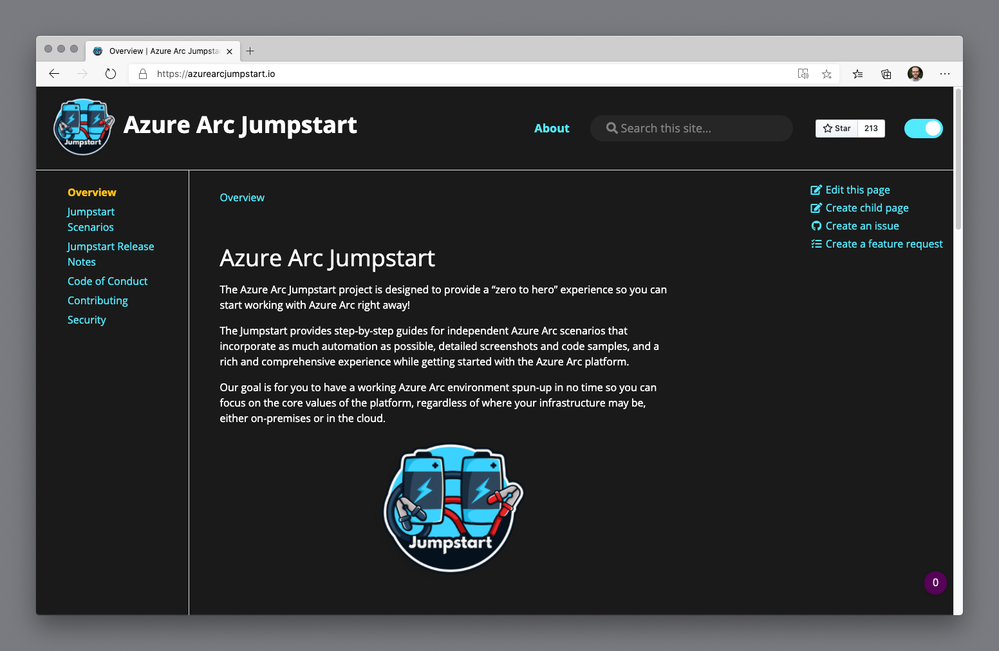This screenshot has width=999, height=651.
Task: Click the list icon beside Create a feature request
Action: click(x=816, y=244)
